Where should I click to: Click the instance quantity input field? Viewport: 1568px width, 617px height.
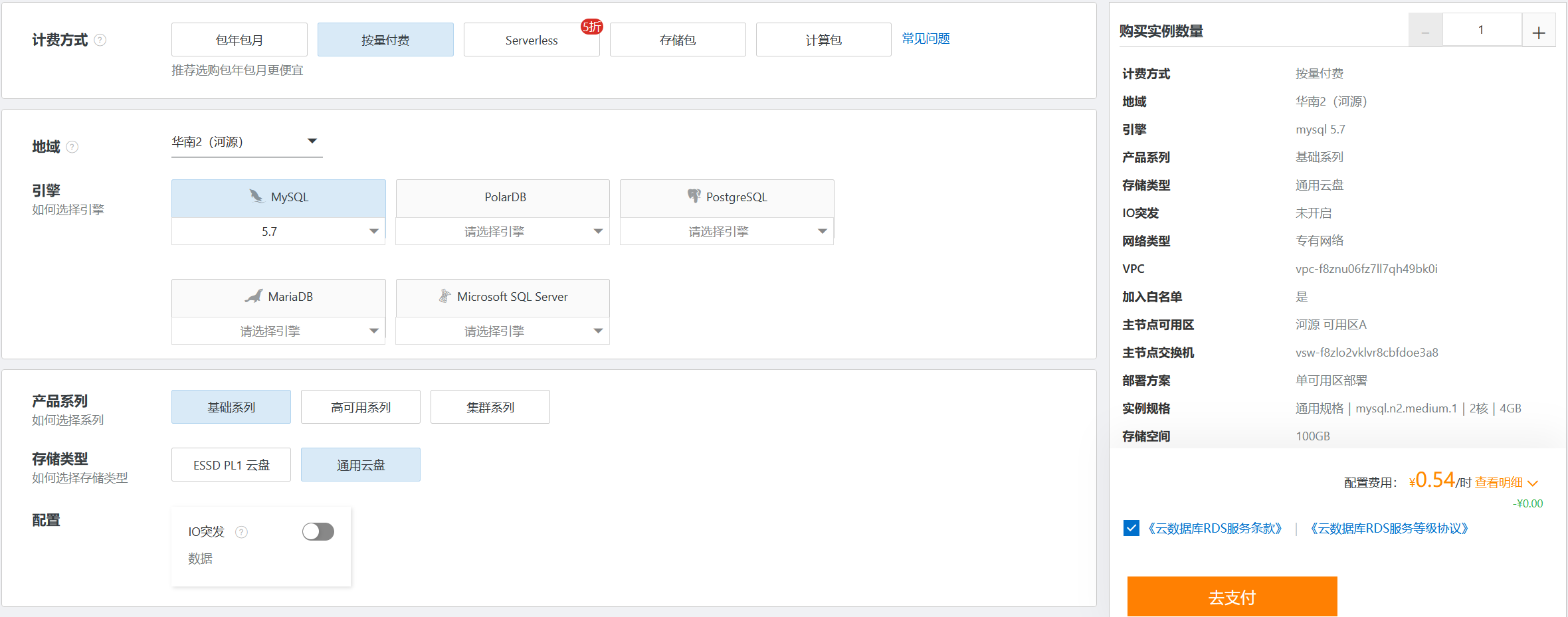[1482, 30]
